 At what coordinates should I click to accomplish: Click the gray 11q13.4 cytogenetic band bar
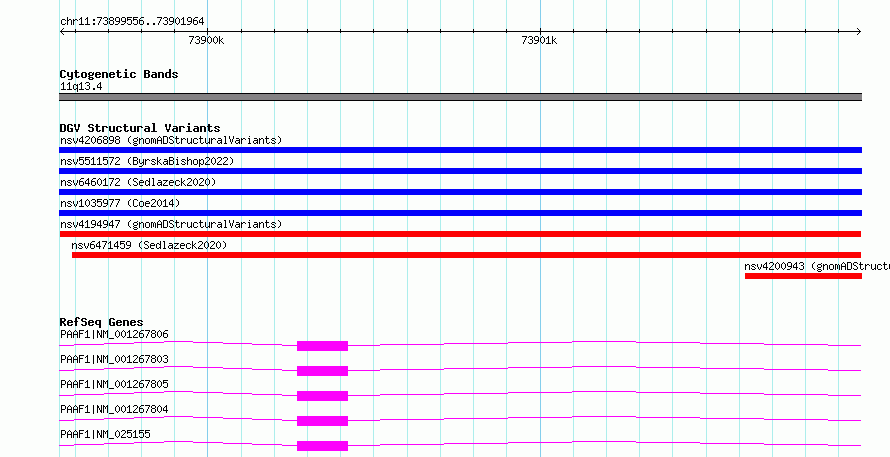coord(460,97)
